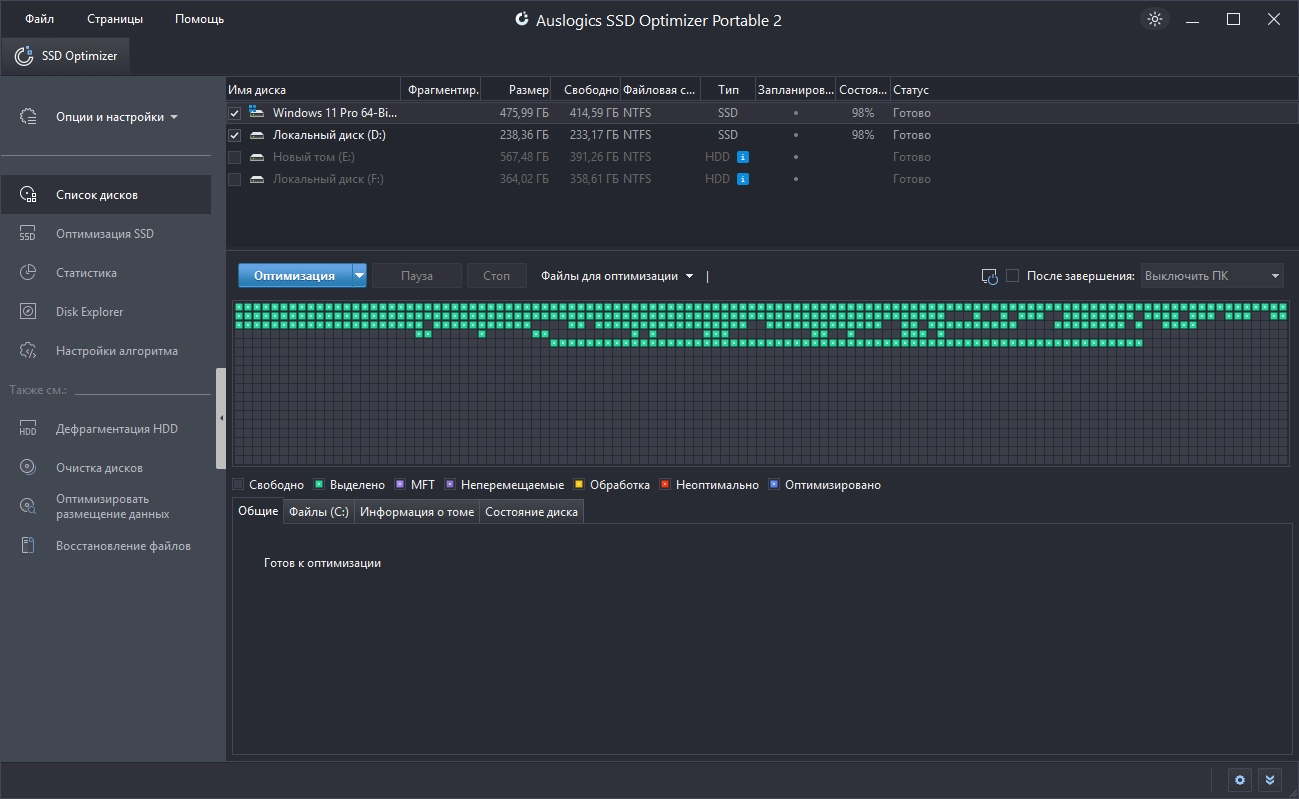Click the Обработка yellow legend swatch
This screenshot has height=799, width=1299.
(x=579, y=485)
